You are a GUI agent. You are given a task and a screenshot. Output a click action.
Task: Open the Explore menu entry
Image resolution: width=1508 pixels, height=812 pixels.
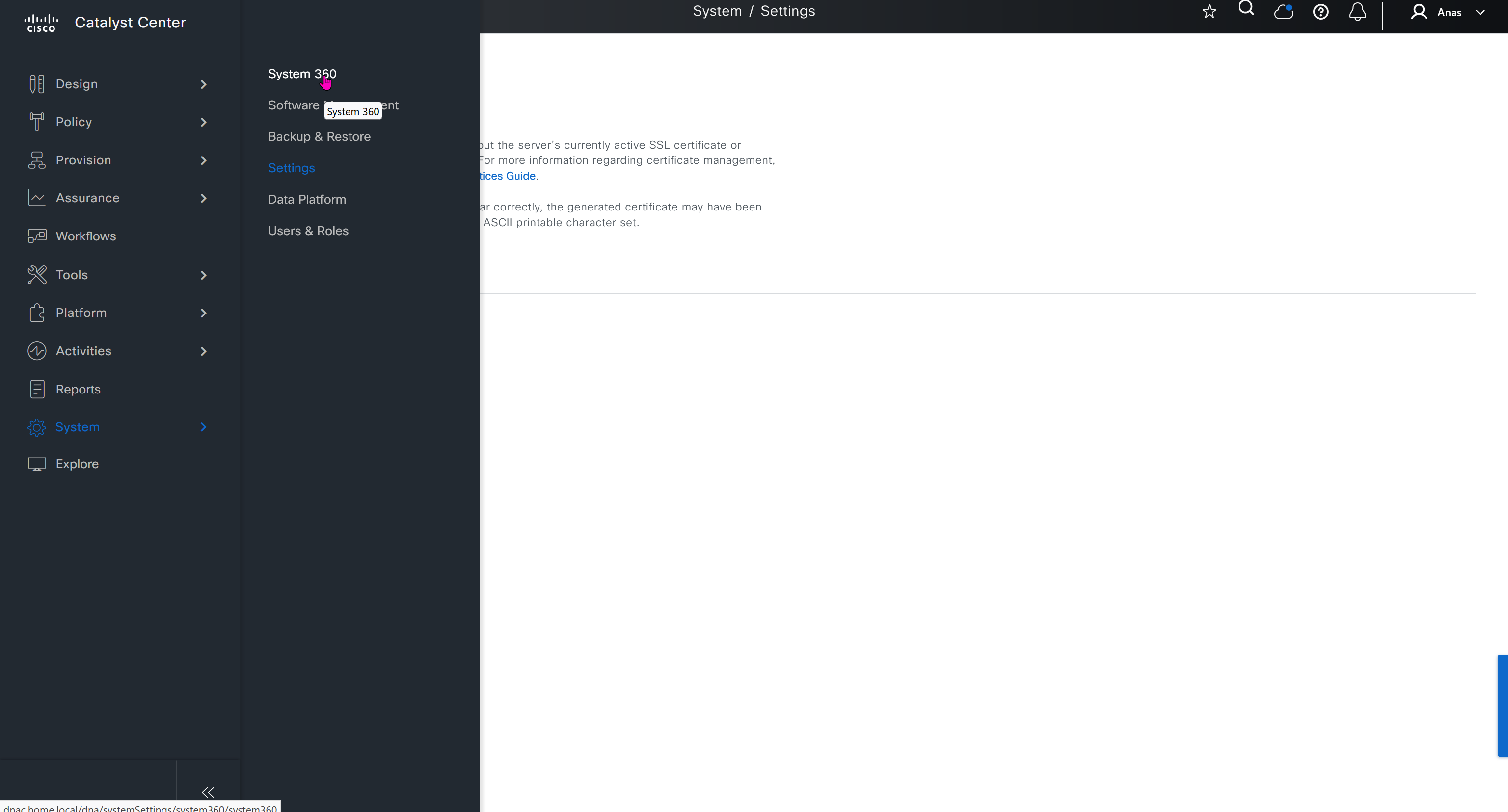click(77, 464)
